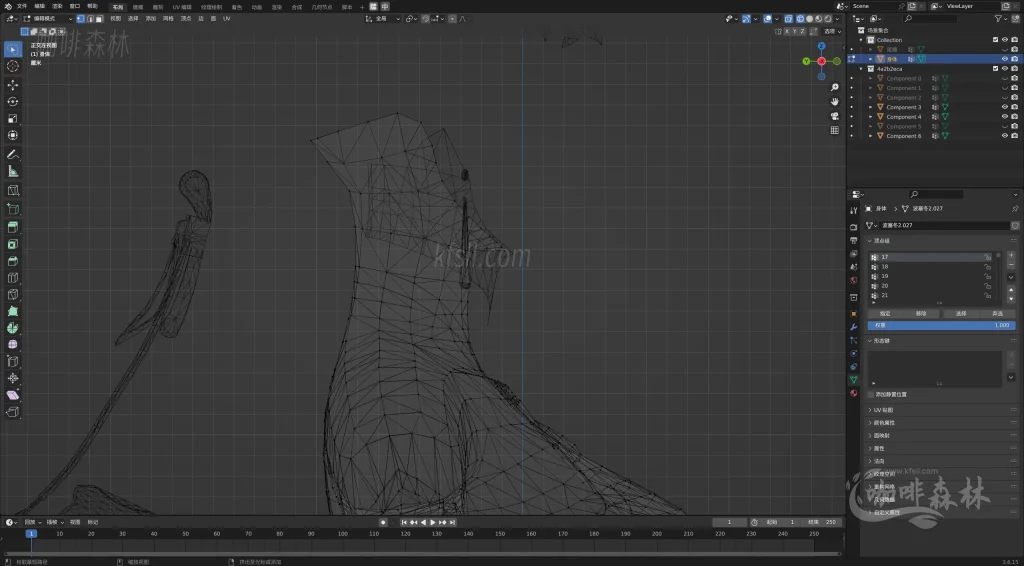Open the File menu

[x=22, y=7]
